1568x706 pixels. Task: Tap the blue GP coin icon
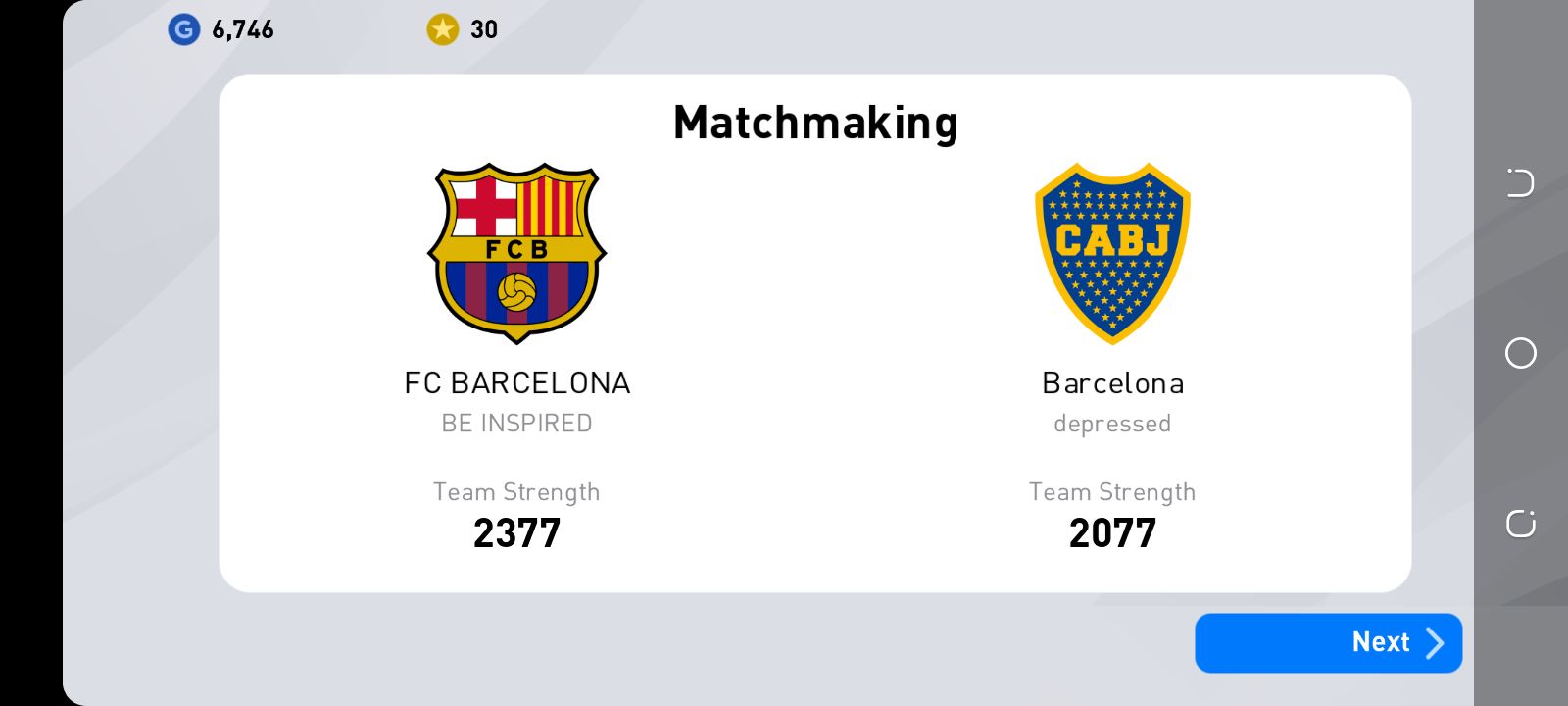(183, 29)
